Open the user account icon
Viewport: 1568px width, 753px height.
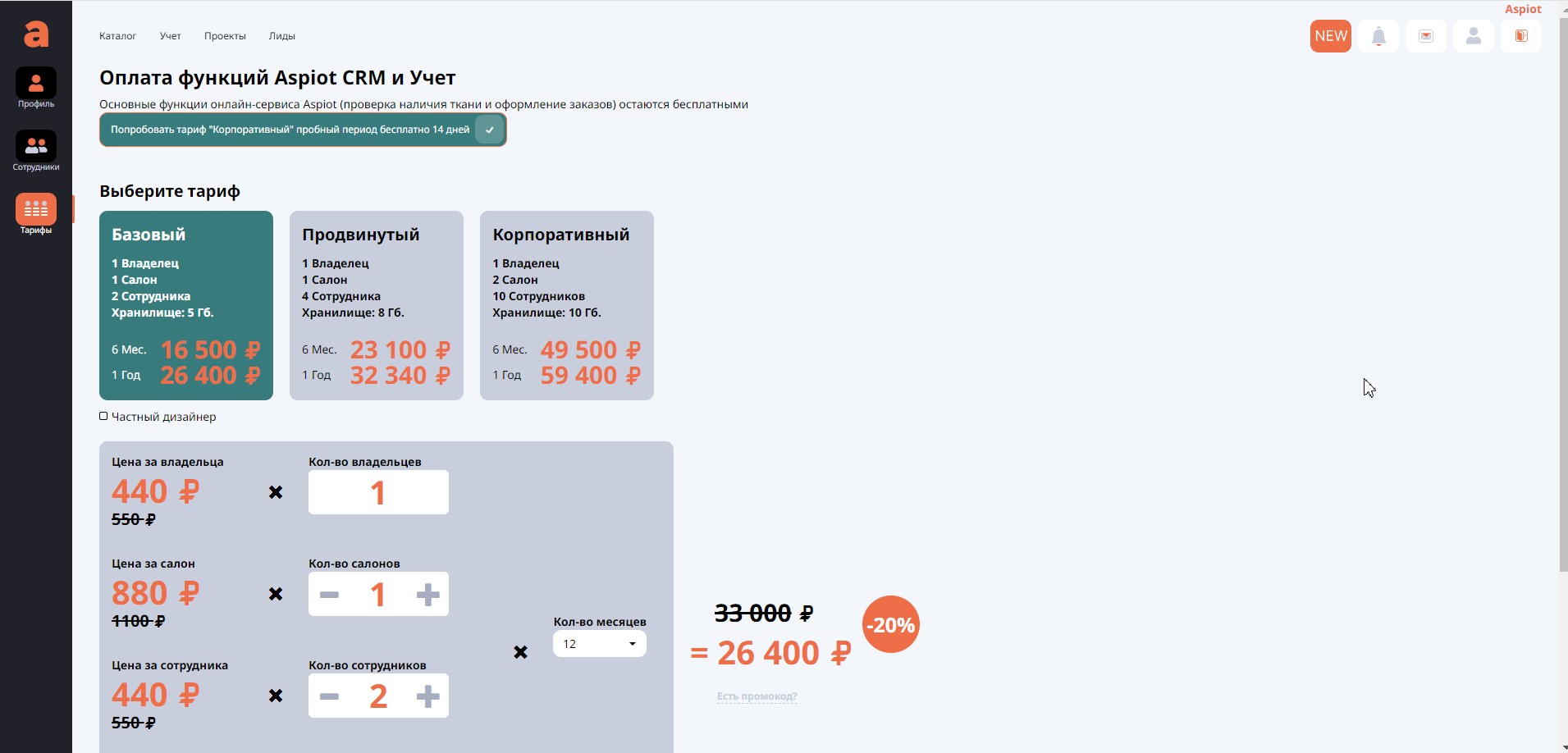point(1474,36)
